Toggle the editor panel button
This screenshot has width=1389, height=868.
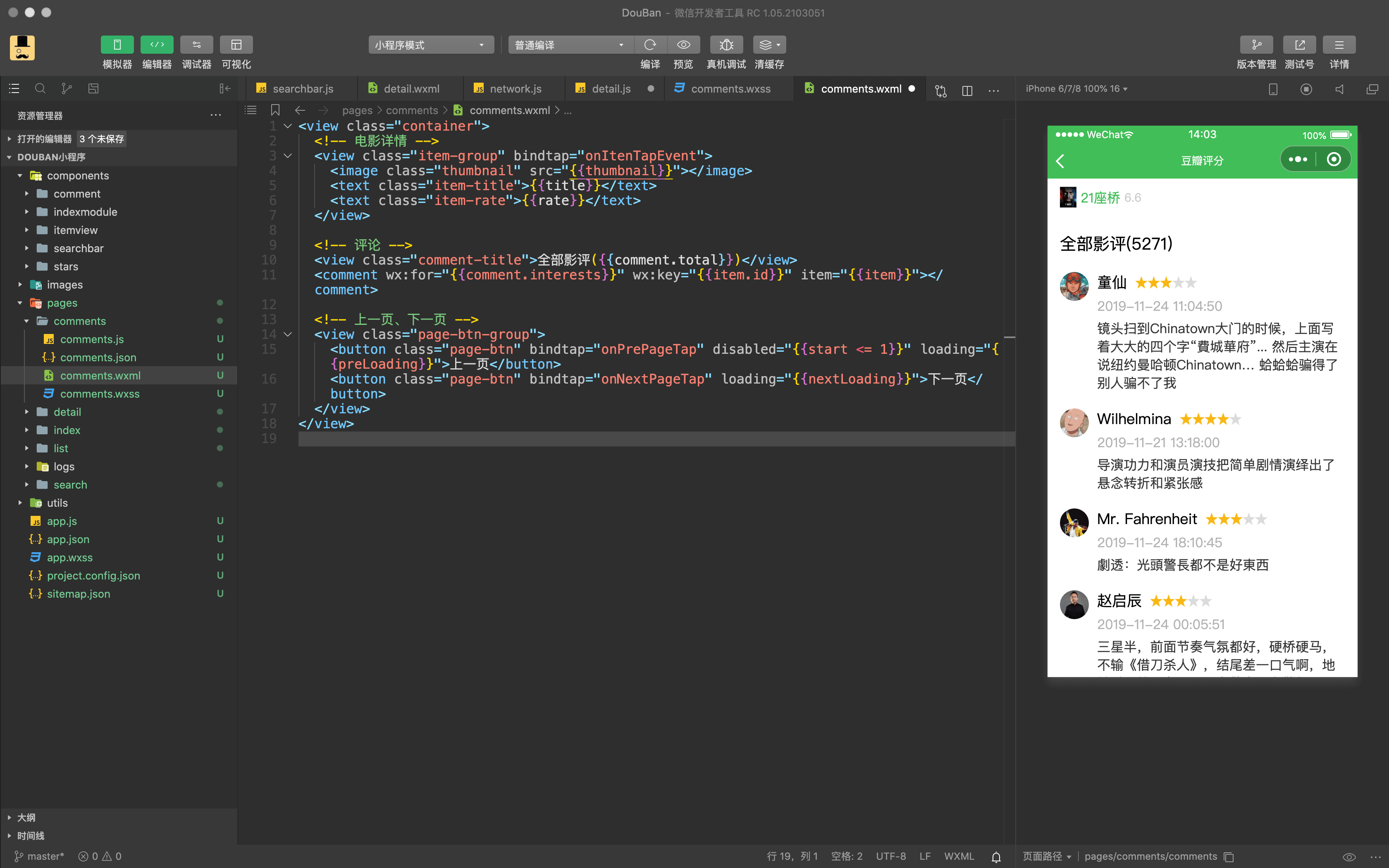(x=157, y=45)
